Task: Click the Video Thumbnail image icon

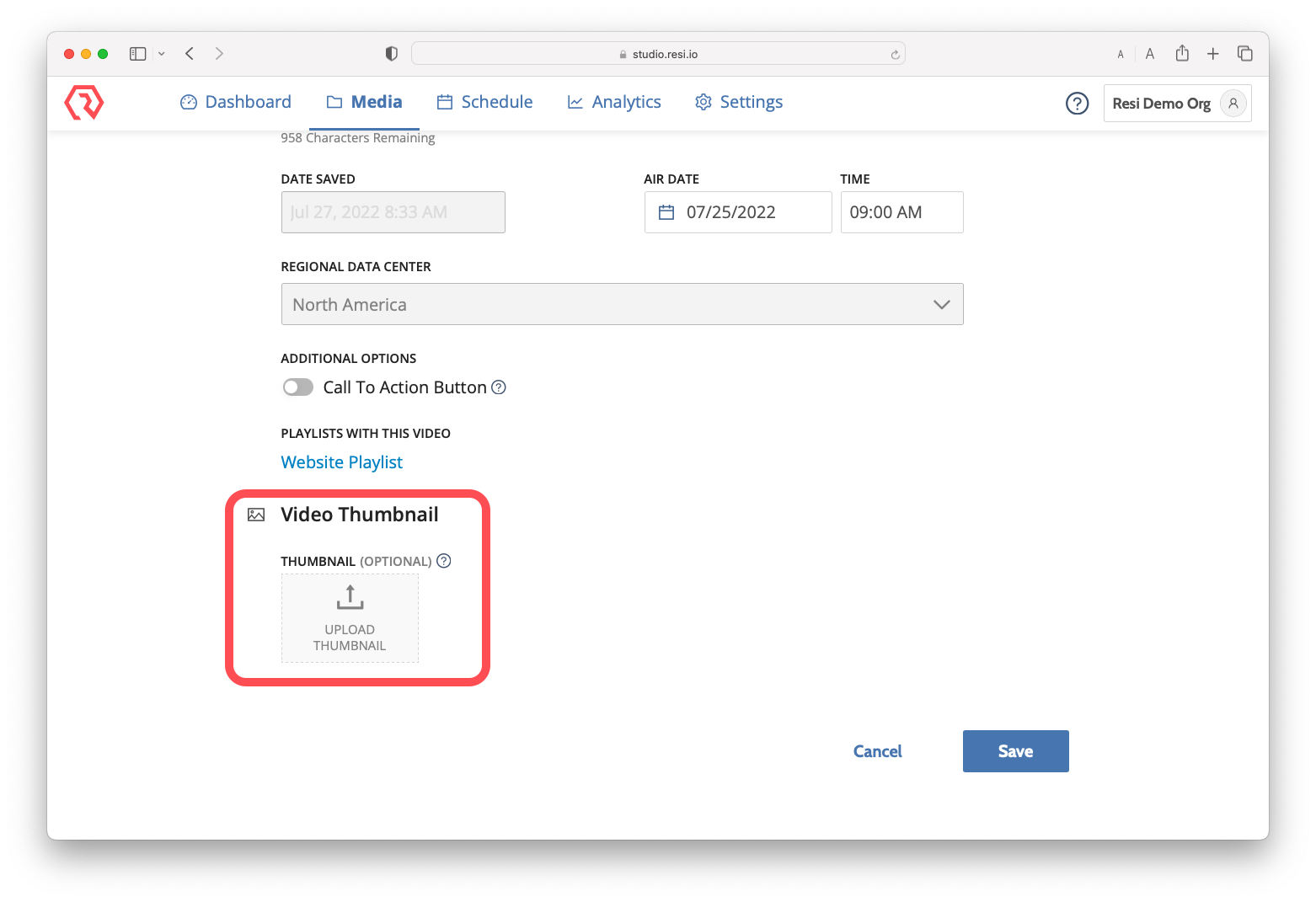Action: (256, 515)
